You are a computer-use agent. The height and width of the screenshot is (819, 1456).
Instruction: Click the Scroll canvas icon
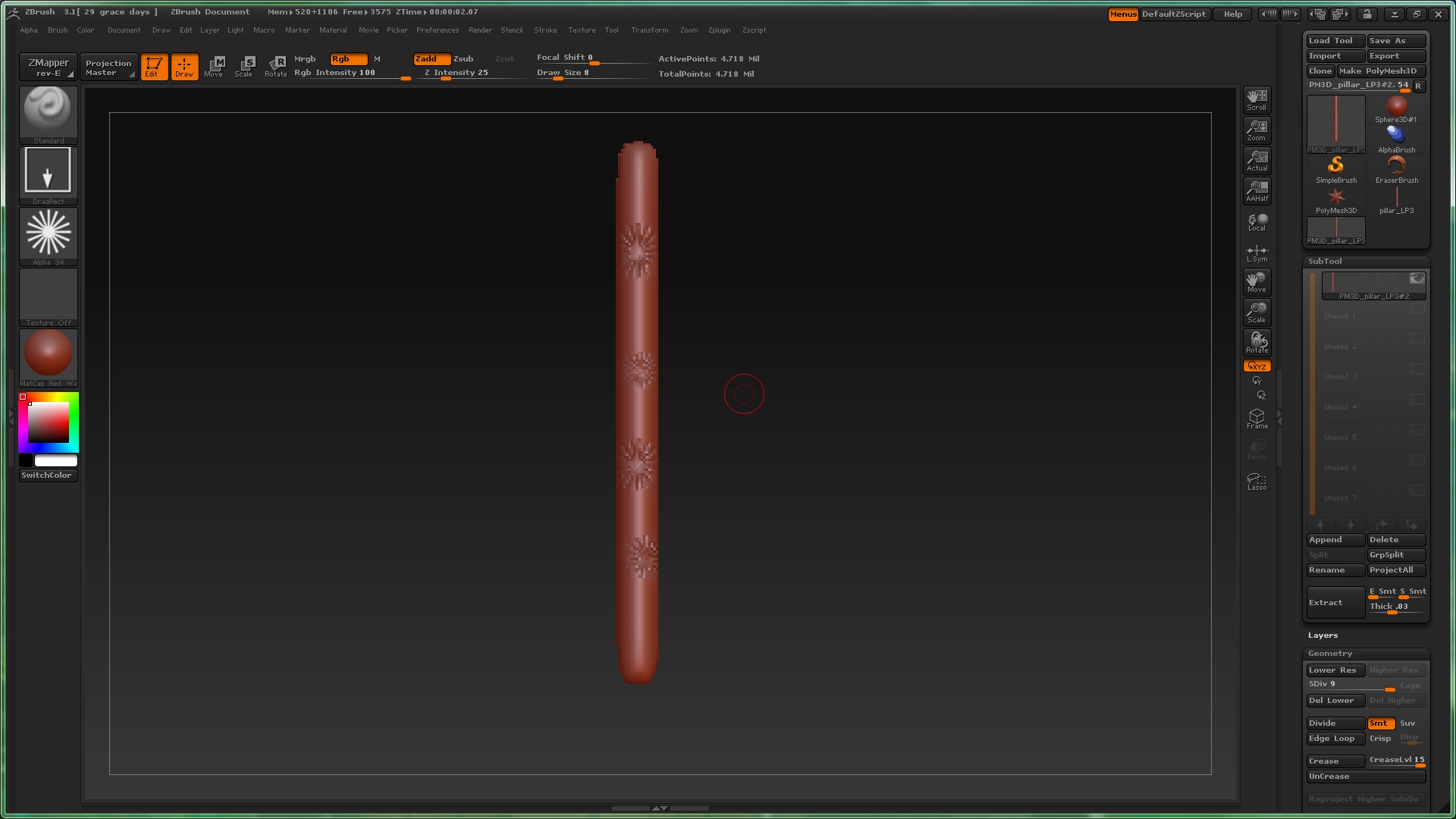pos(1257,99)
